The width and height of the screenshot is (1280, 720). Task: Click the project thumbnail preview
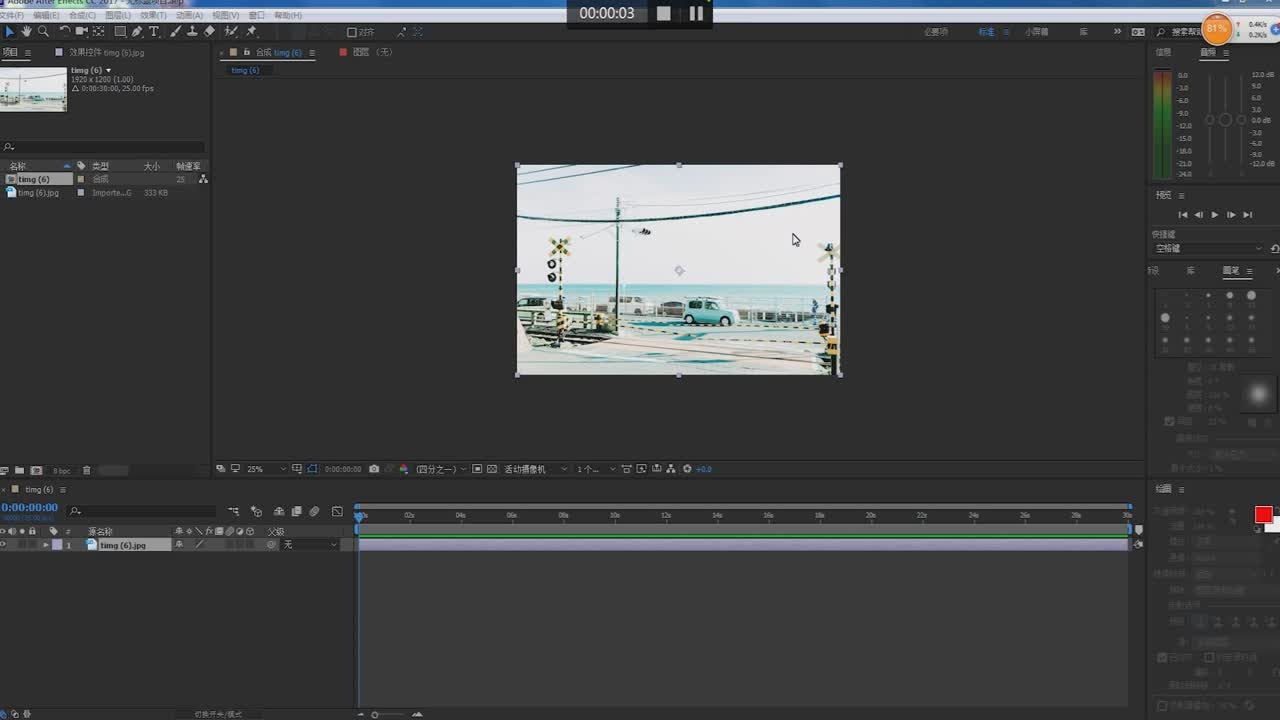[x=33, y=89]
